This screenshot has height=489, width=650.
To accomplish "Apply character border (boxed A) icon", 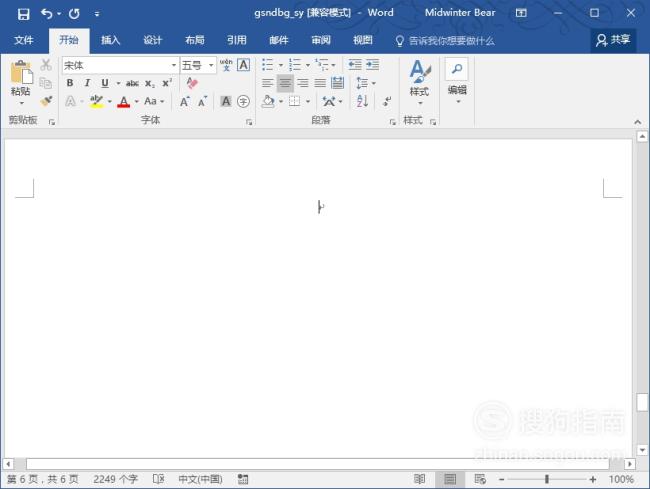I will (x=243, y=65).
